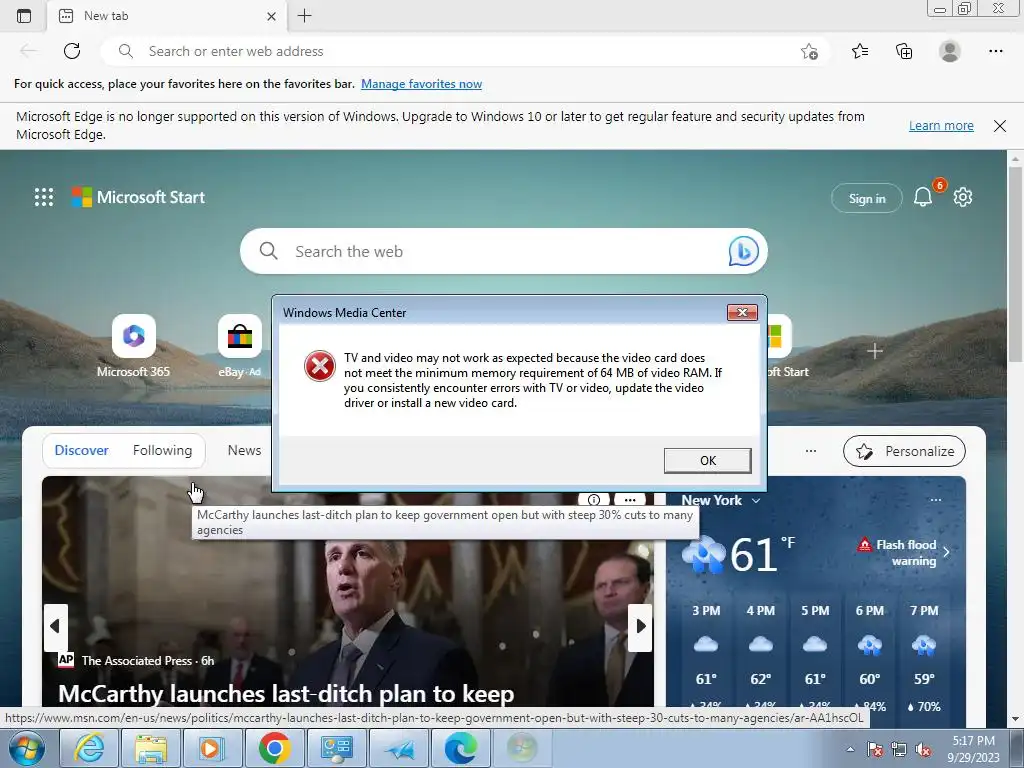Open more options on McCarthy story card
The image size is (1024, 768).
[x=630, y=500]
